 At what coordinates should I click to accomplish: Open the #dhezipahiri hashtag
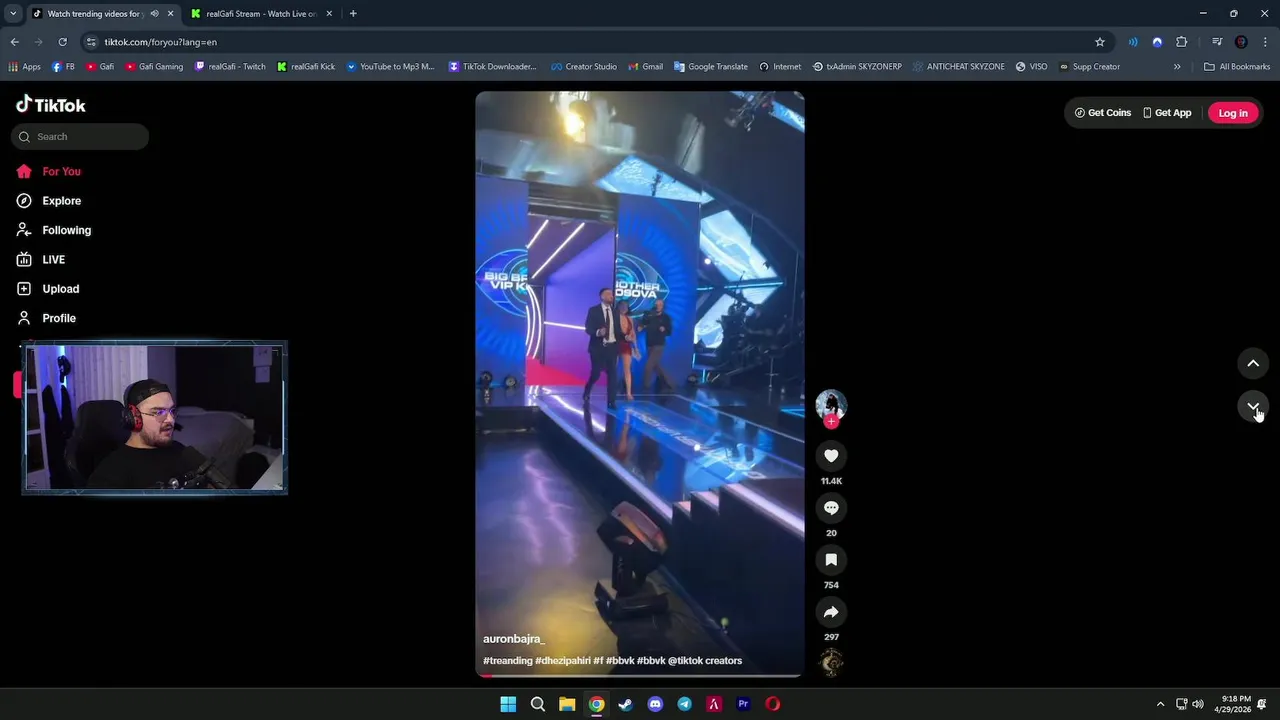coord(563,661)
